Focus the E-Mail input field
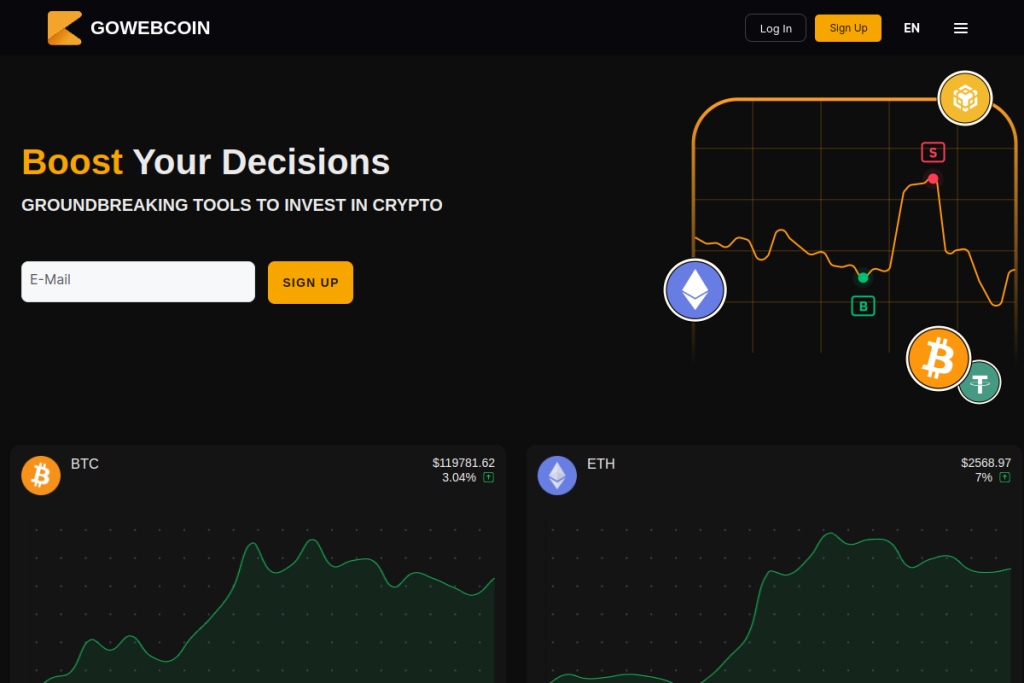 (138, 281)
